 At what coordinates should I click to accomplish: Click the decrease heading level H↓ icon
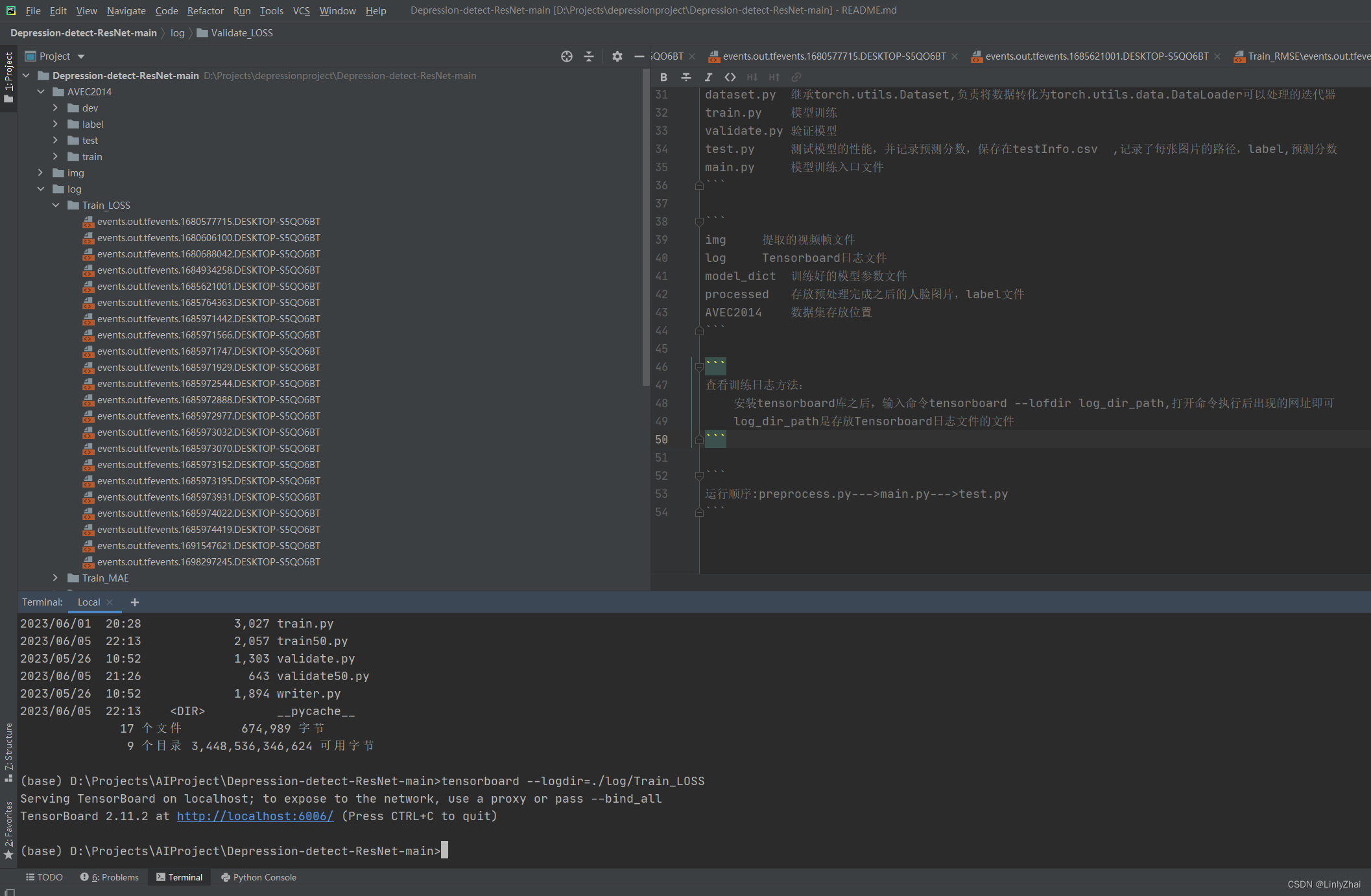(752, 77)
